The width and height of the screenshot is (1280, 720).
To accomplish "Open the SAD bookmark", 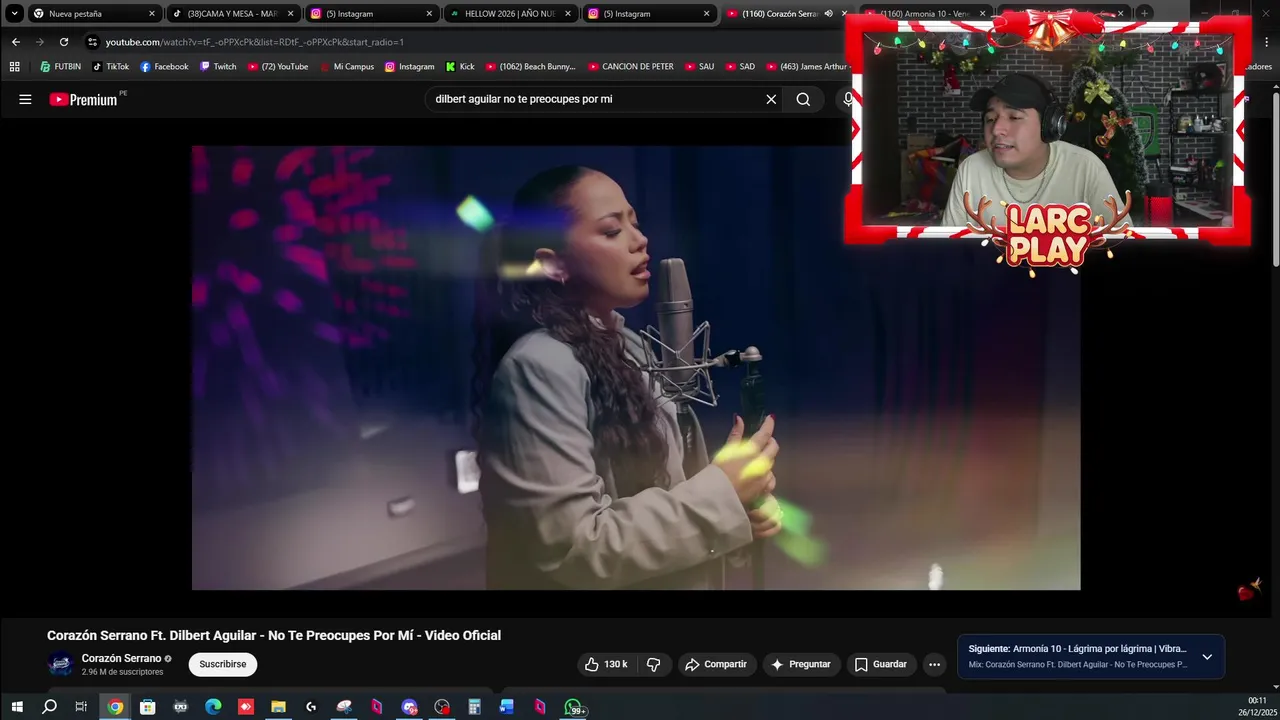I will [739, 66].
